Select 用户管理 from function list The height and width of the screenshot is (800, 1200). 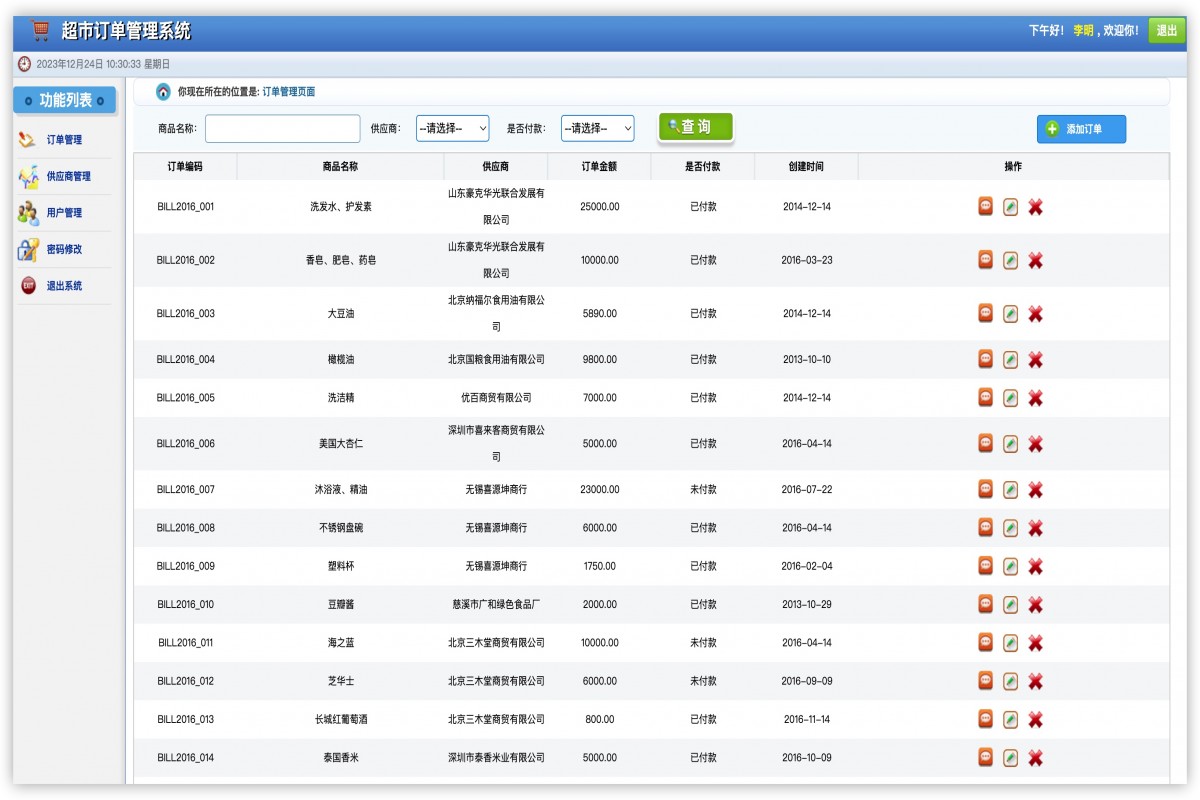tap(64, 213)
